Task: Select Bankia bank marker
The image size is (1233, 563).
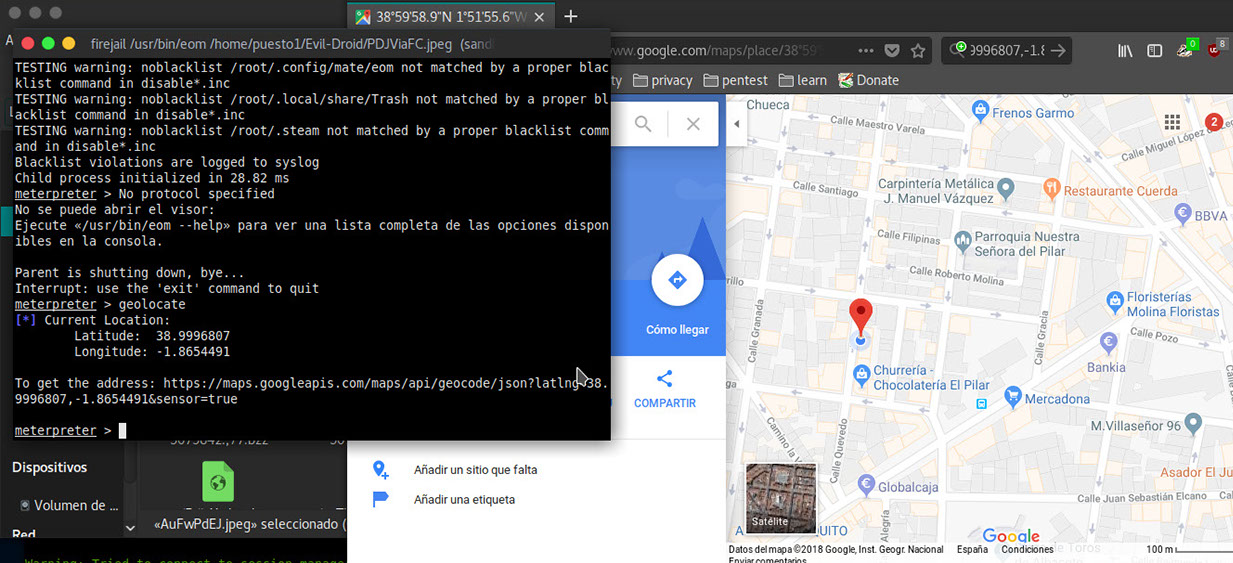Action: 1107,343
